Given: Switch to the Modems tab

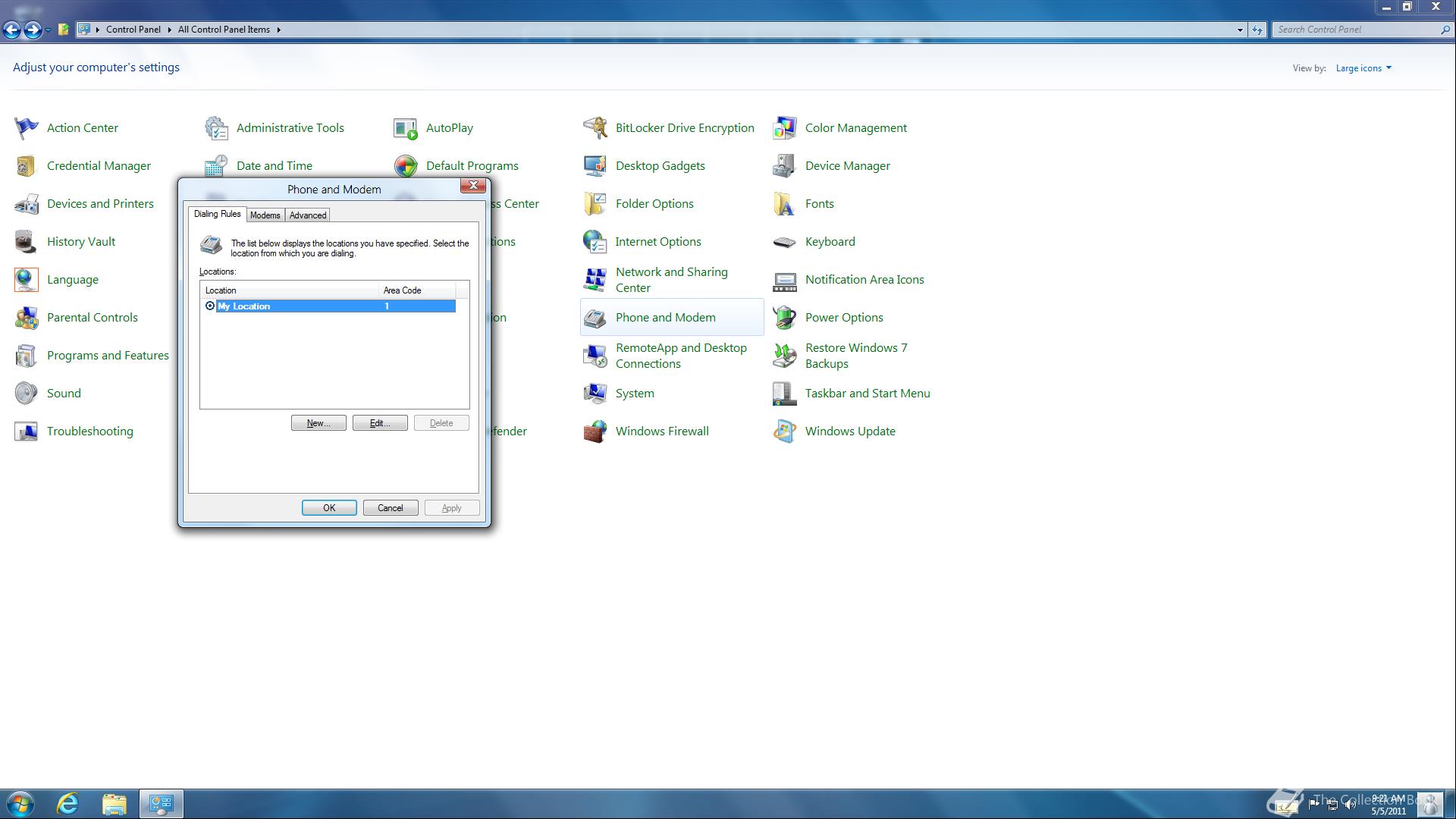Looking at the screenshot, I should (x=265, y=215).
